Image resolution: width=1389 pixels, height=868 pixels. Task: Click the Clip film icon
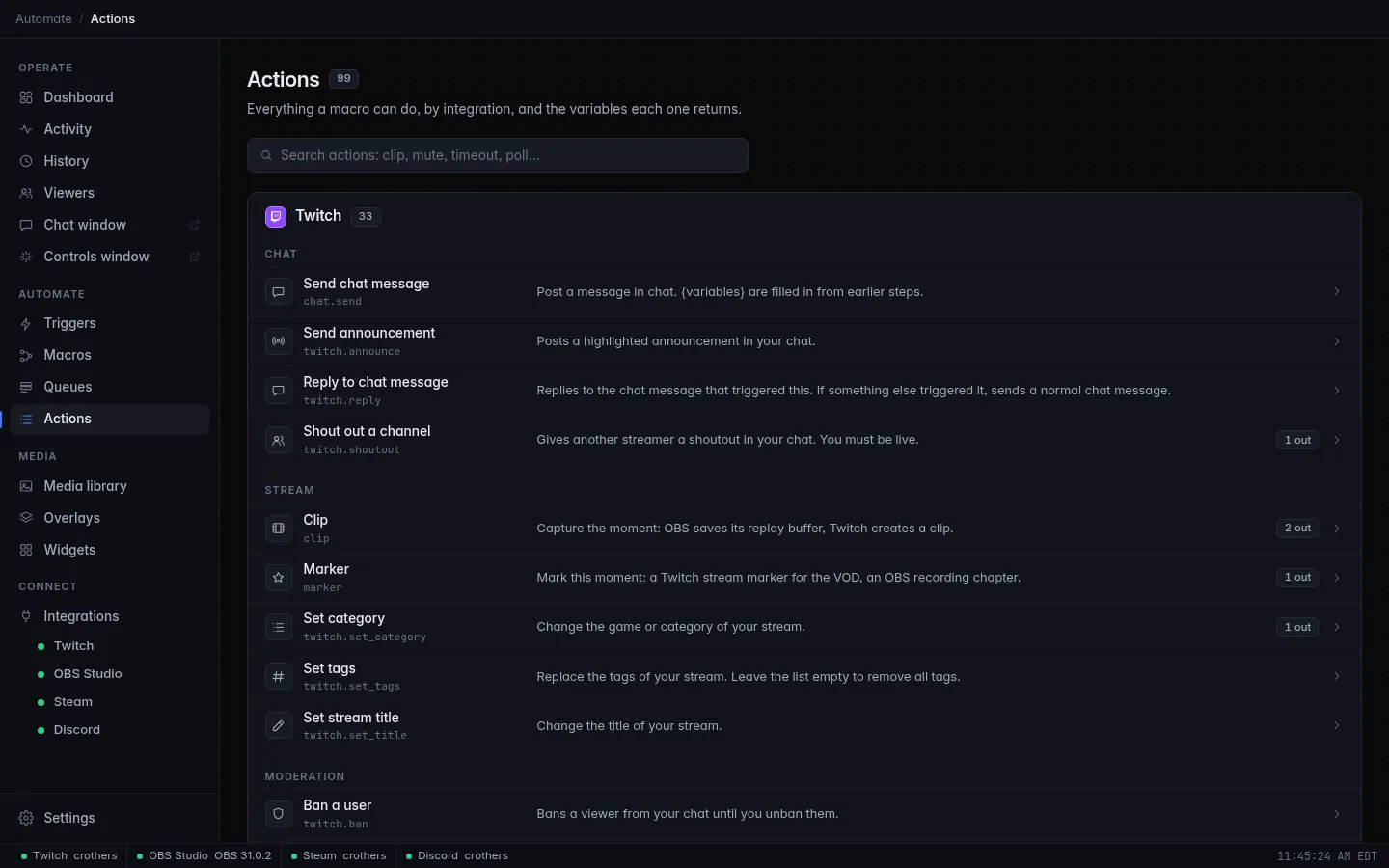[x=278, y=529]
